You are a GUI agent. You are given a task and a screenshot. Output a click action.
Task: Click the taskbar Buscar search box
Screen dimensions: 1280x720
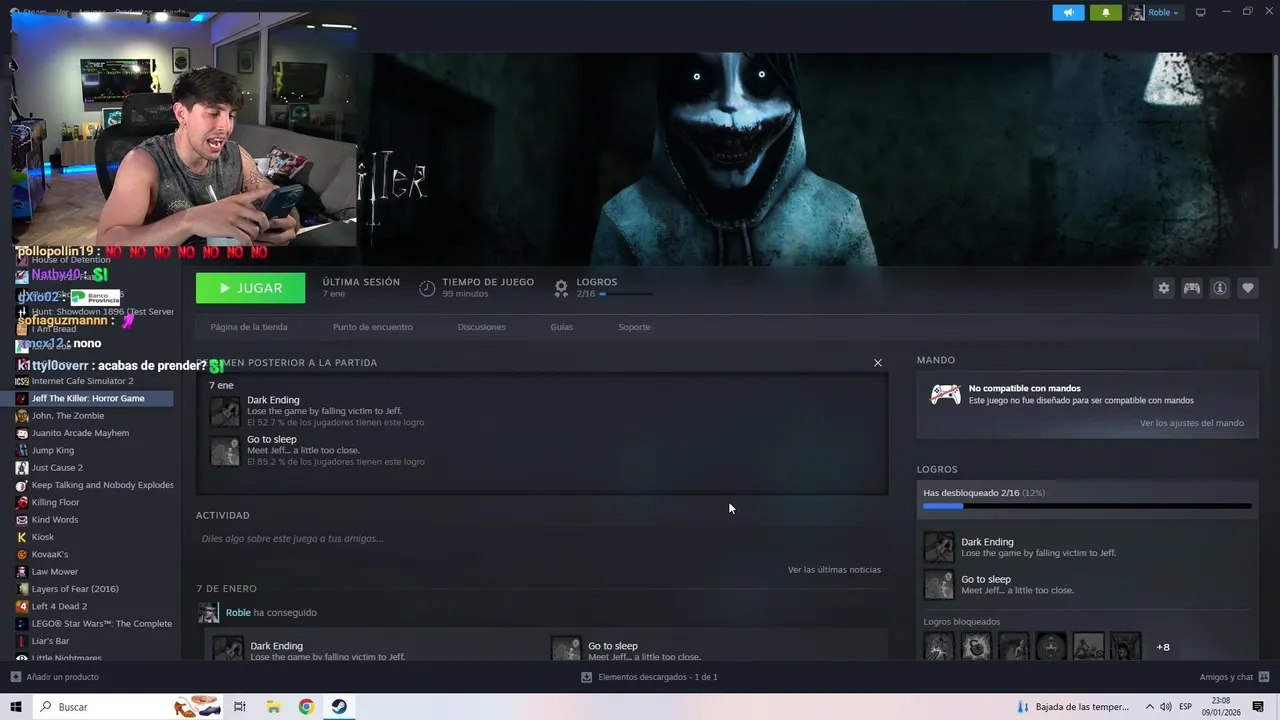(x=128, y=707)
